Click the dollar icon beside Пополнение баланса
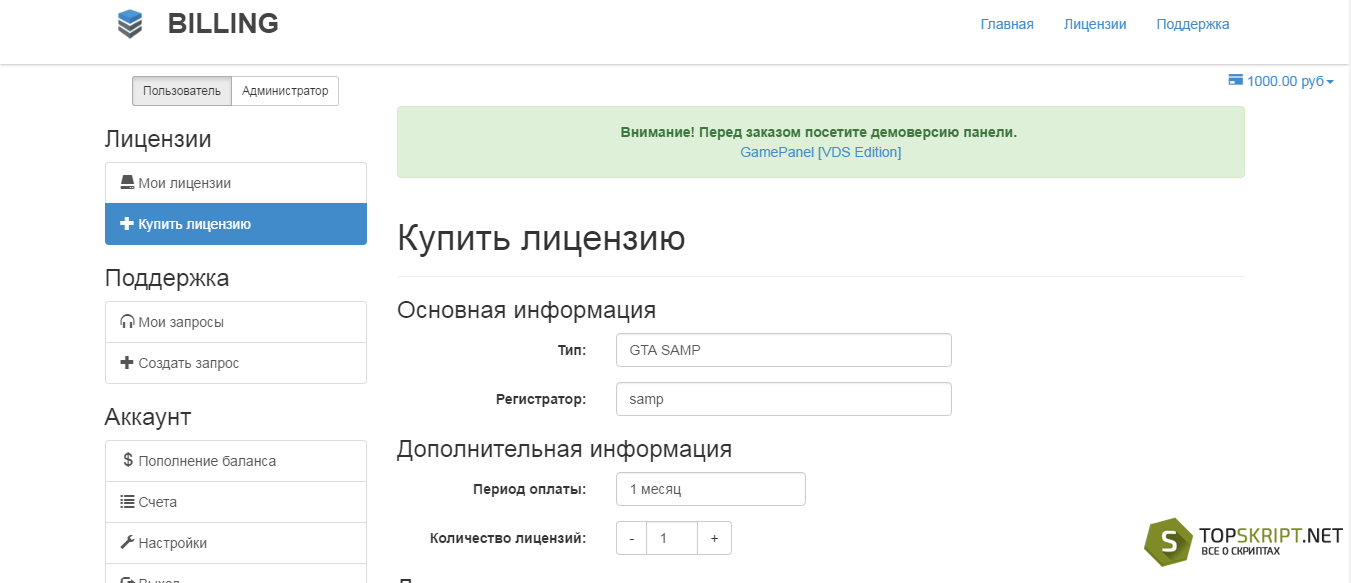The image size is (1351, 583). 128,460
